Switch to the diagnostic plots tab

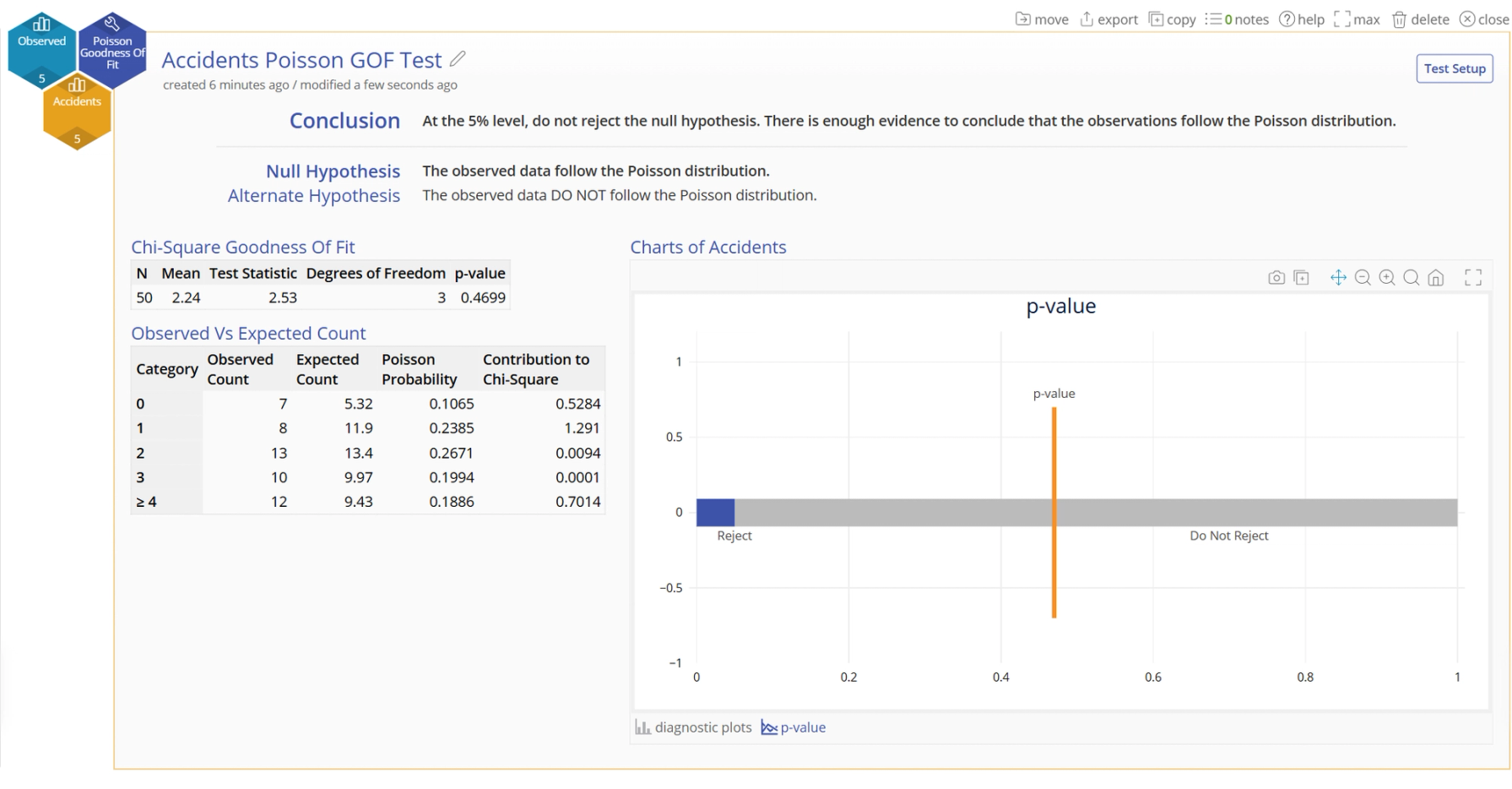click(693, 727)
